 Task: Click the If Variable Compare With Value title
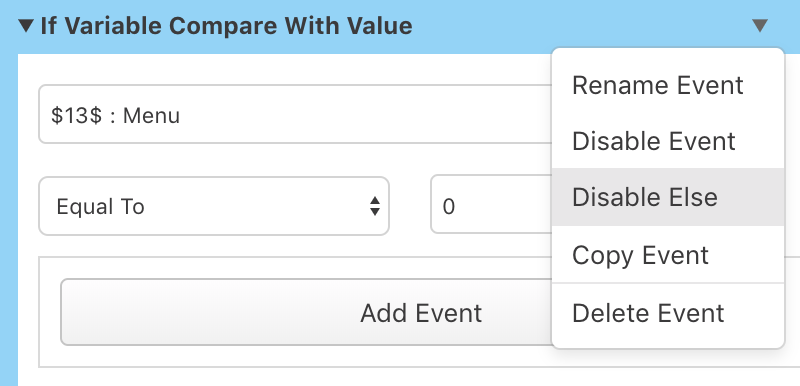(x=227, y=25)
